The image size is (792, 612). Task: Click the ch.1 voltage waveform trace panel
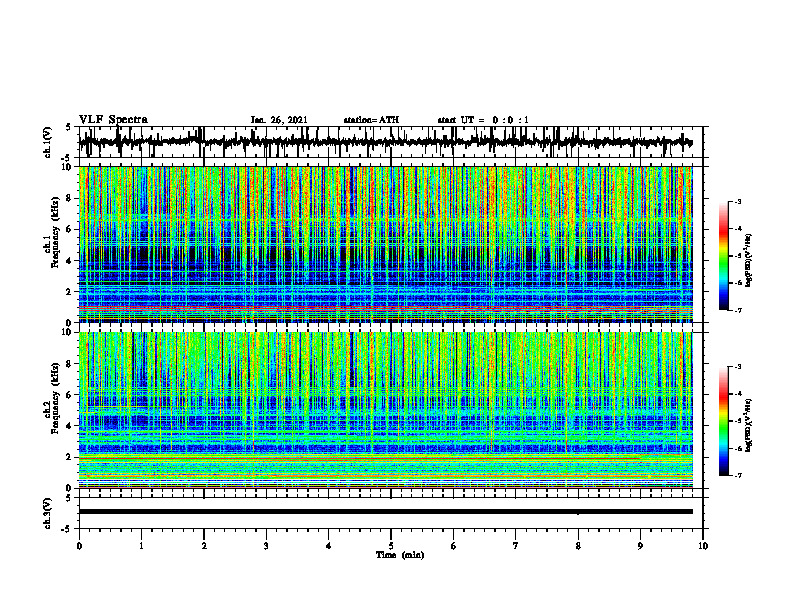390,142
